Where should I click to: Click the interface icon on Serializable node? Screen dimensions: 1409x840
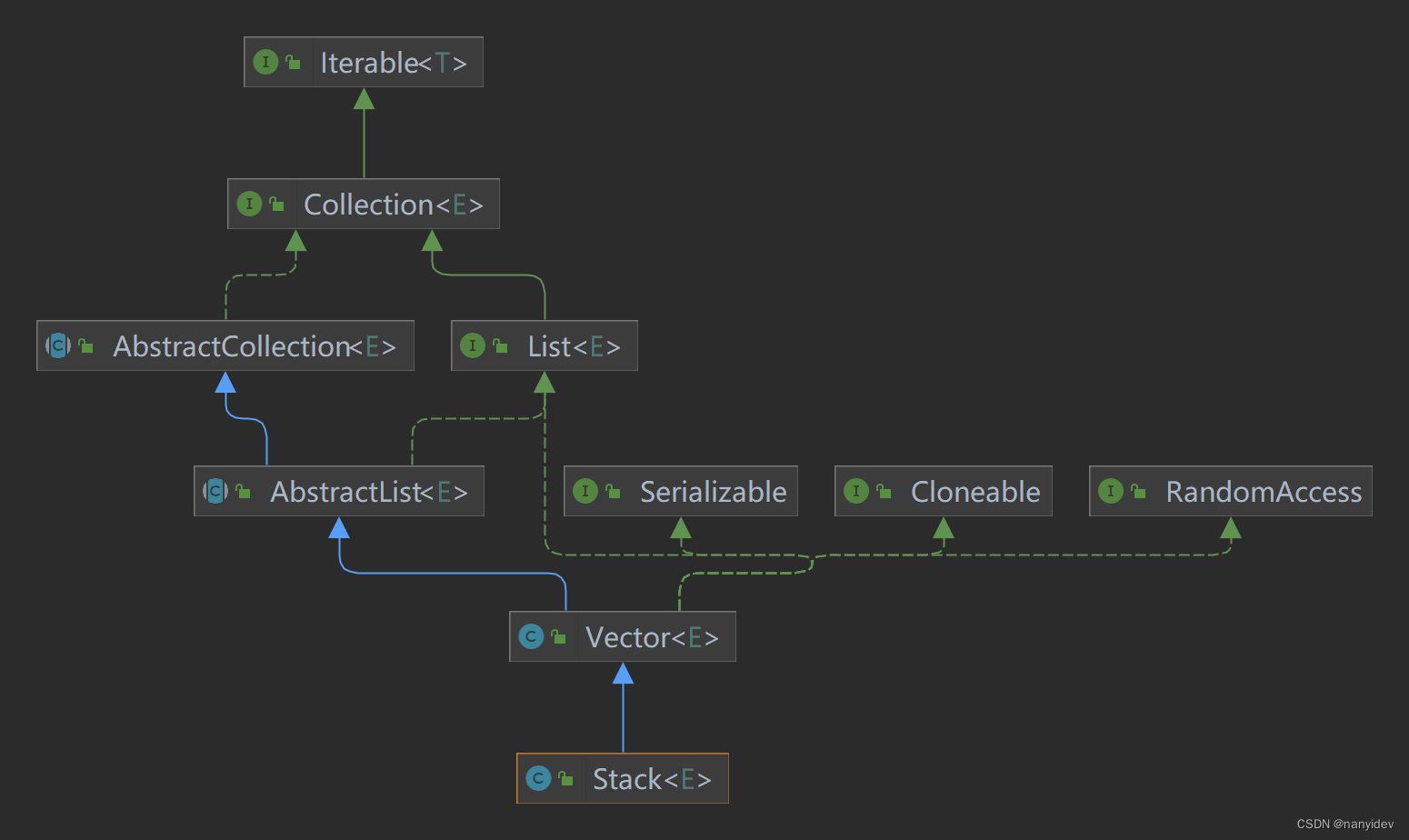pos(585,491)
